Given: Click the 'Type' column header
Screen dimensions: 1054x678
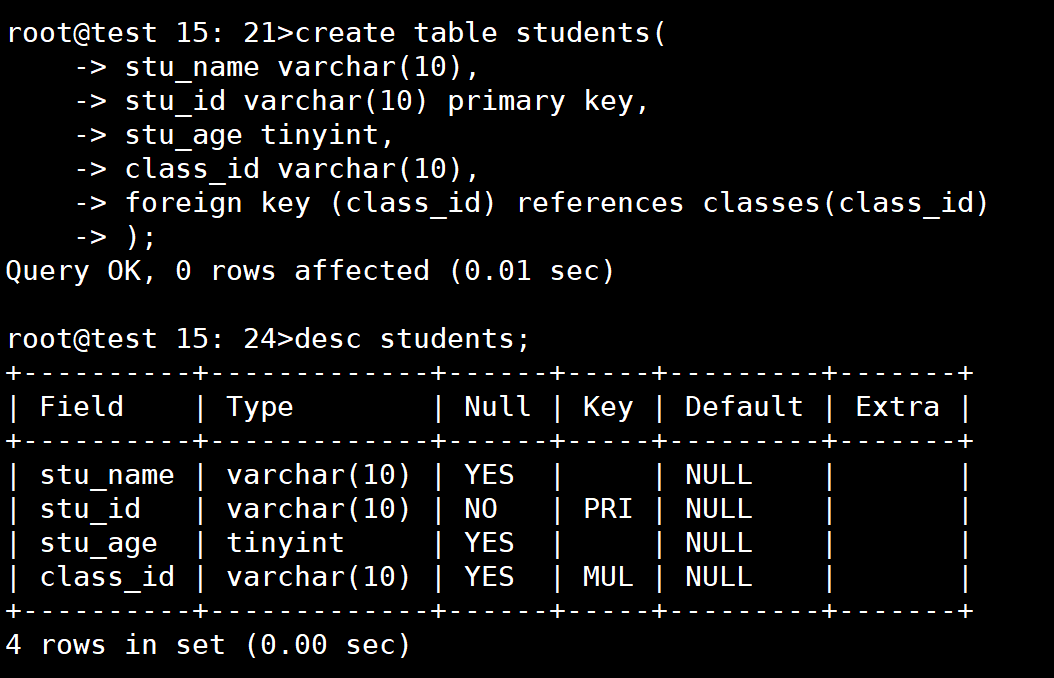Looking at the screenshot, I should (259, 407).
